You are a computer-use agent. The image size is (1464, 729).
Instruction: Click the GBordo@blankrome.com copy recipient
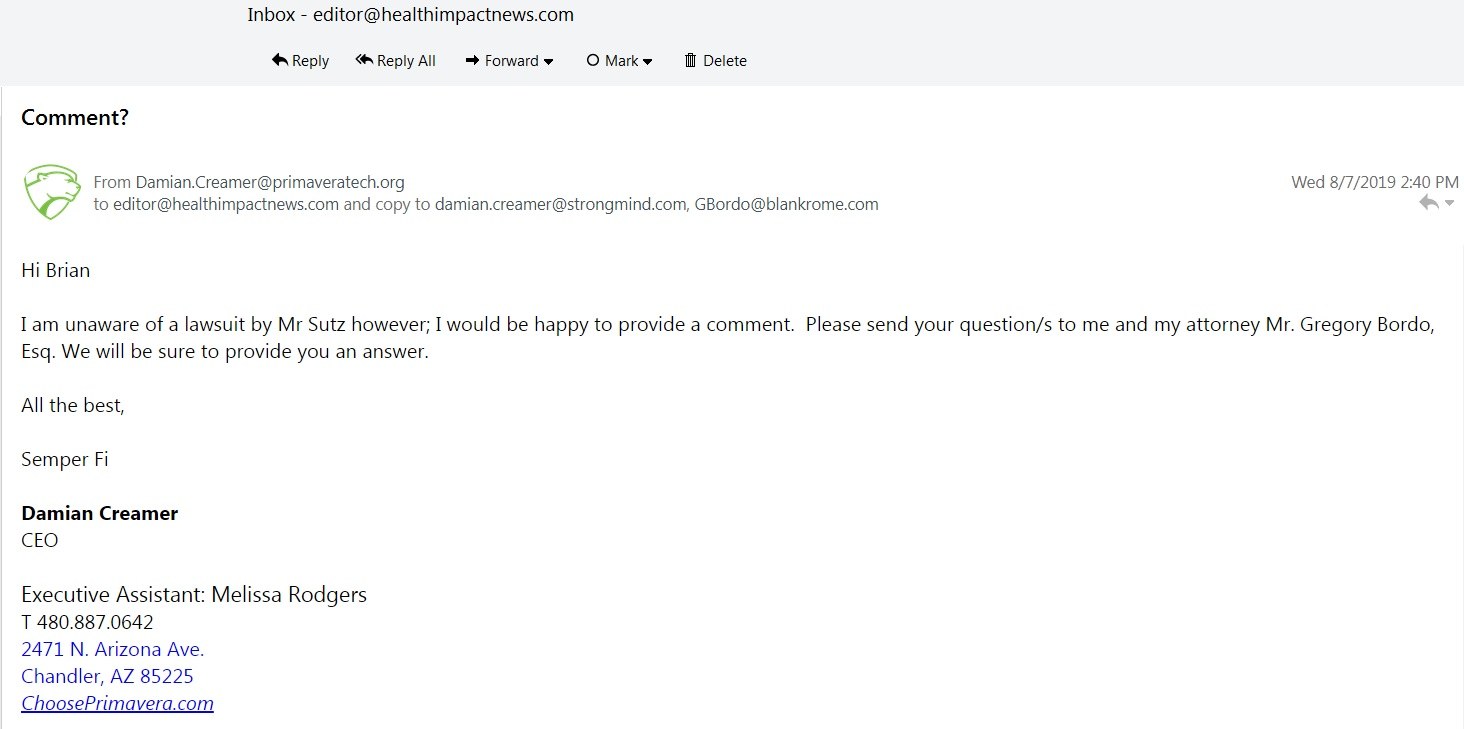[x=786, y=204]
